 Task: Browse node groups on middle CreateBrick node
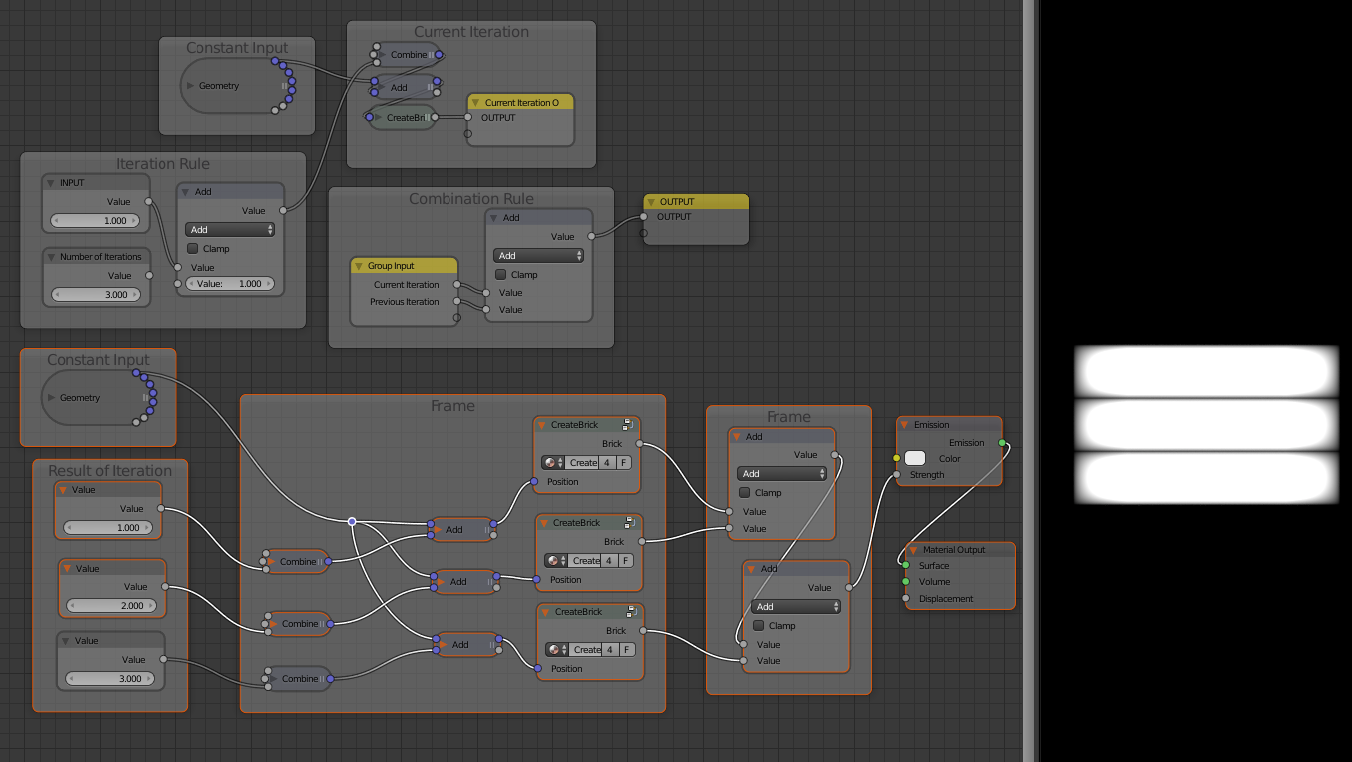[x=556, y=561]
